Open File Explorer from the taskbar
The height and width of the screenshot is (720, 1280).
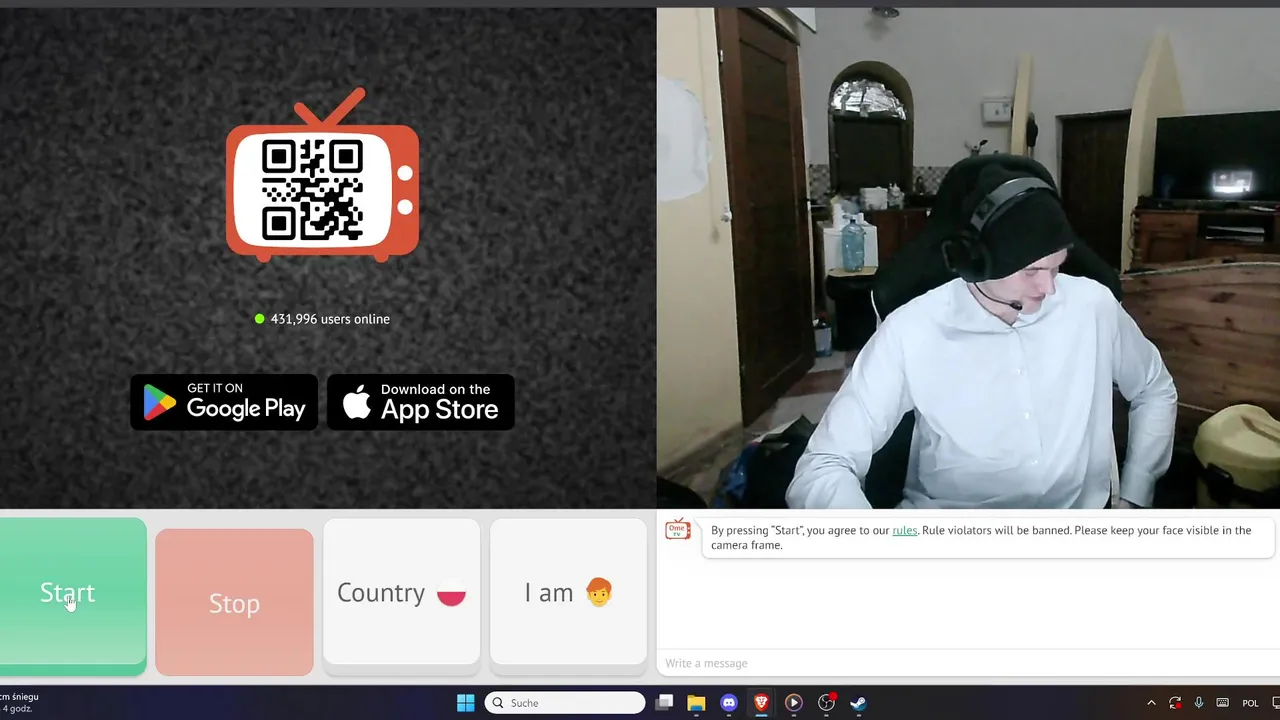pos(696,703)
